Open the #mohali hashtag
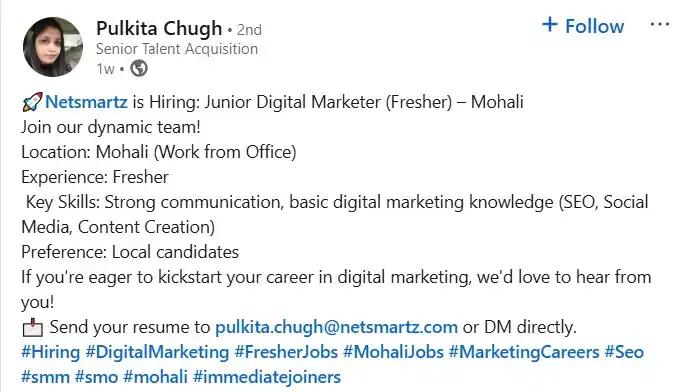 (155, 377)
